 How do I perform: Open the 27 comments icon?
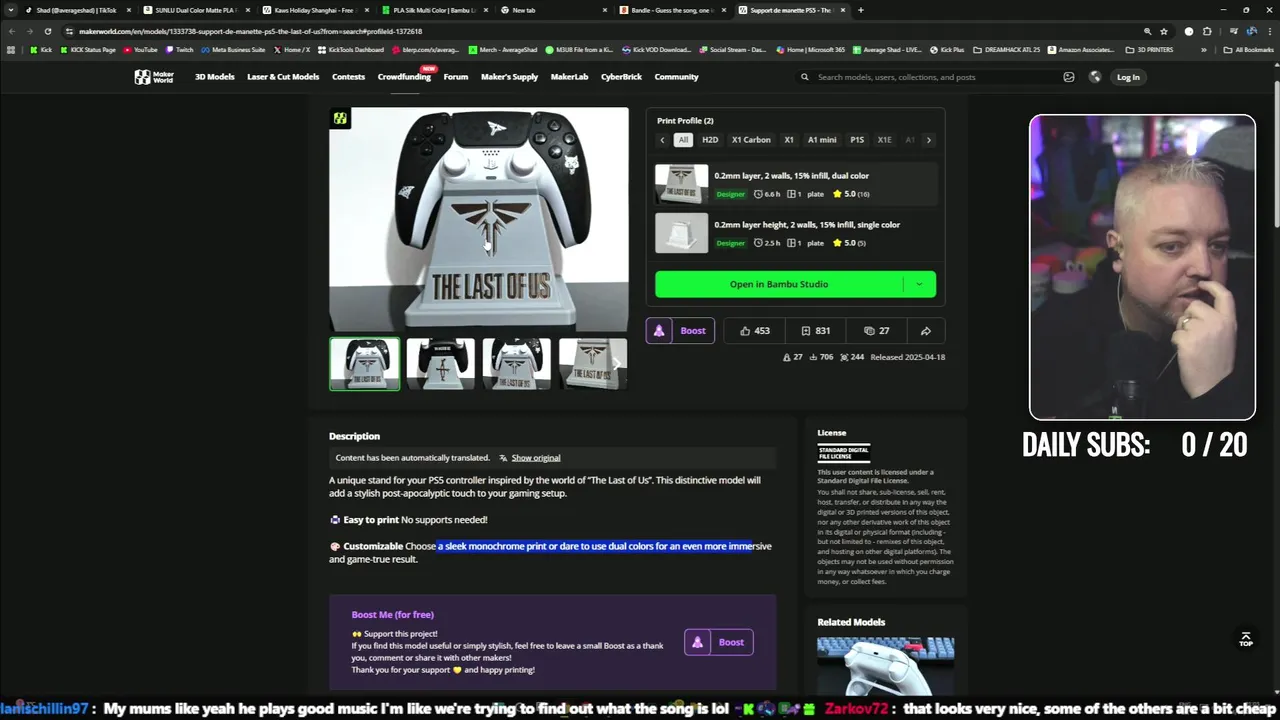(877, 331)
